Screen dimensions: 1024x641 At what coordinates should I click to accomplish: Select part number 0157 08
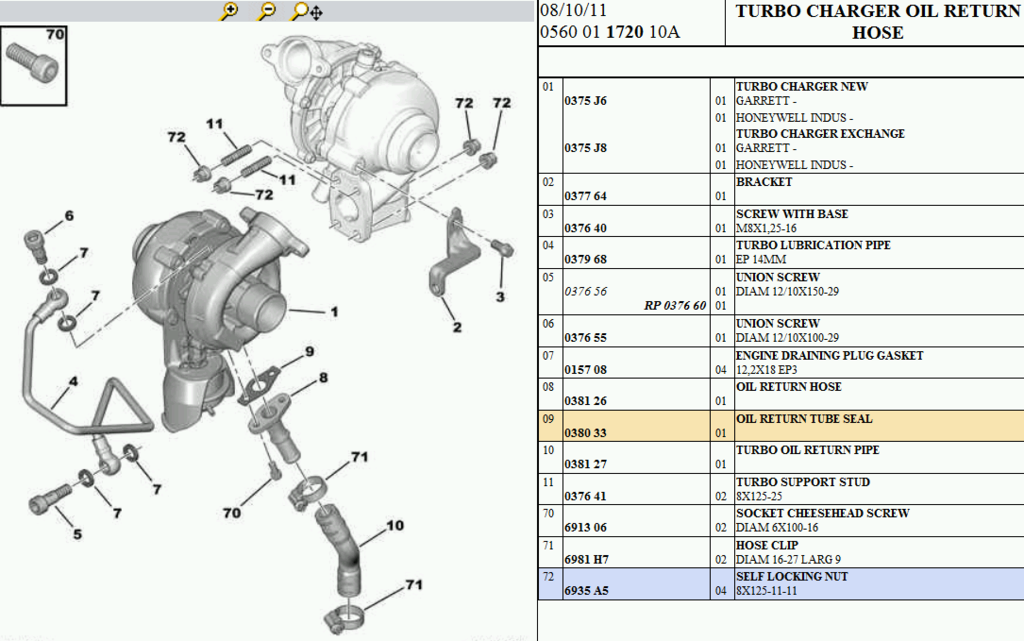point(586,369)
